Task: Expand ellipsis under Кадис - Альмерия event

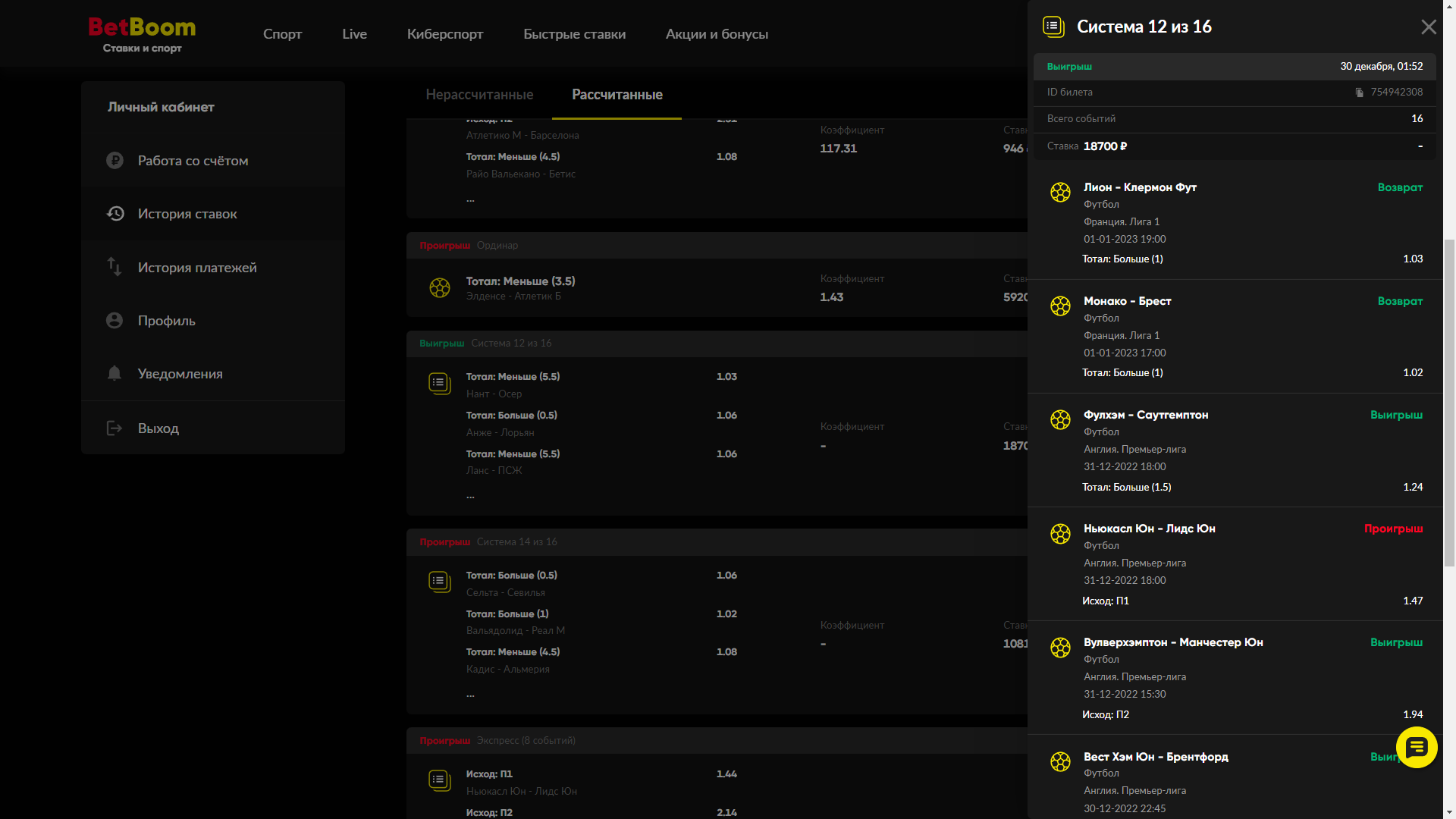Action: pyautogui.click(x=470, y=695)
